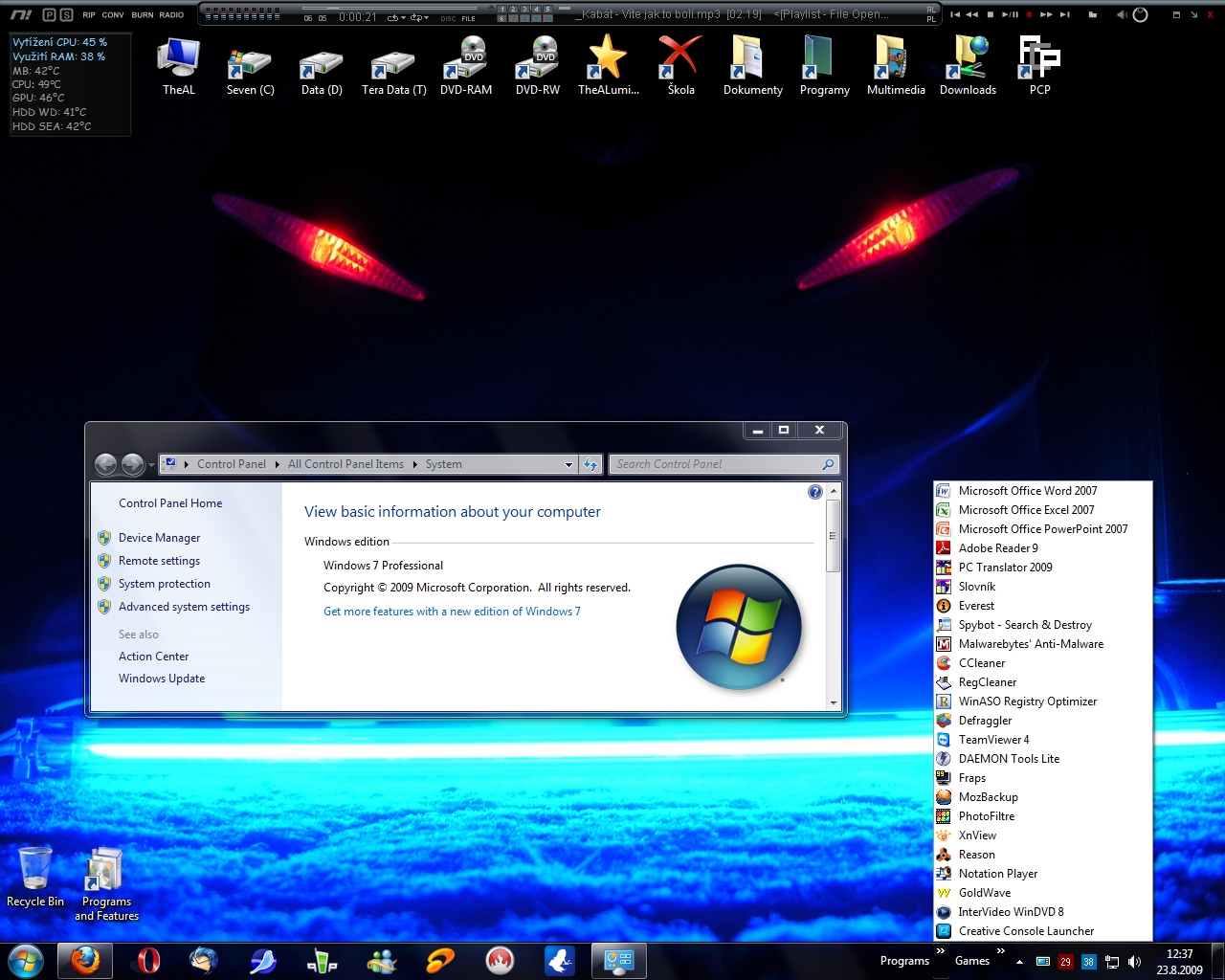Click the red 29 temperature tray icon
1225x980 pixels.
tap(1065, 962)
